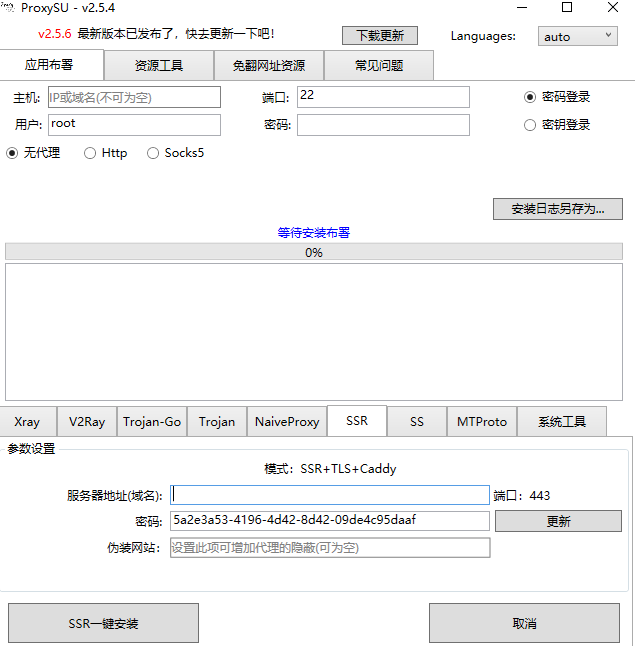Click the ProxySU app icon in title bar
Image resolution: width=635 pixels, height=646 pixels.
(x=7, y=8)
